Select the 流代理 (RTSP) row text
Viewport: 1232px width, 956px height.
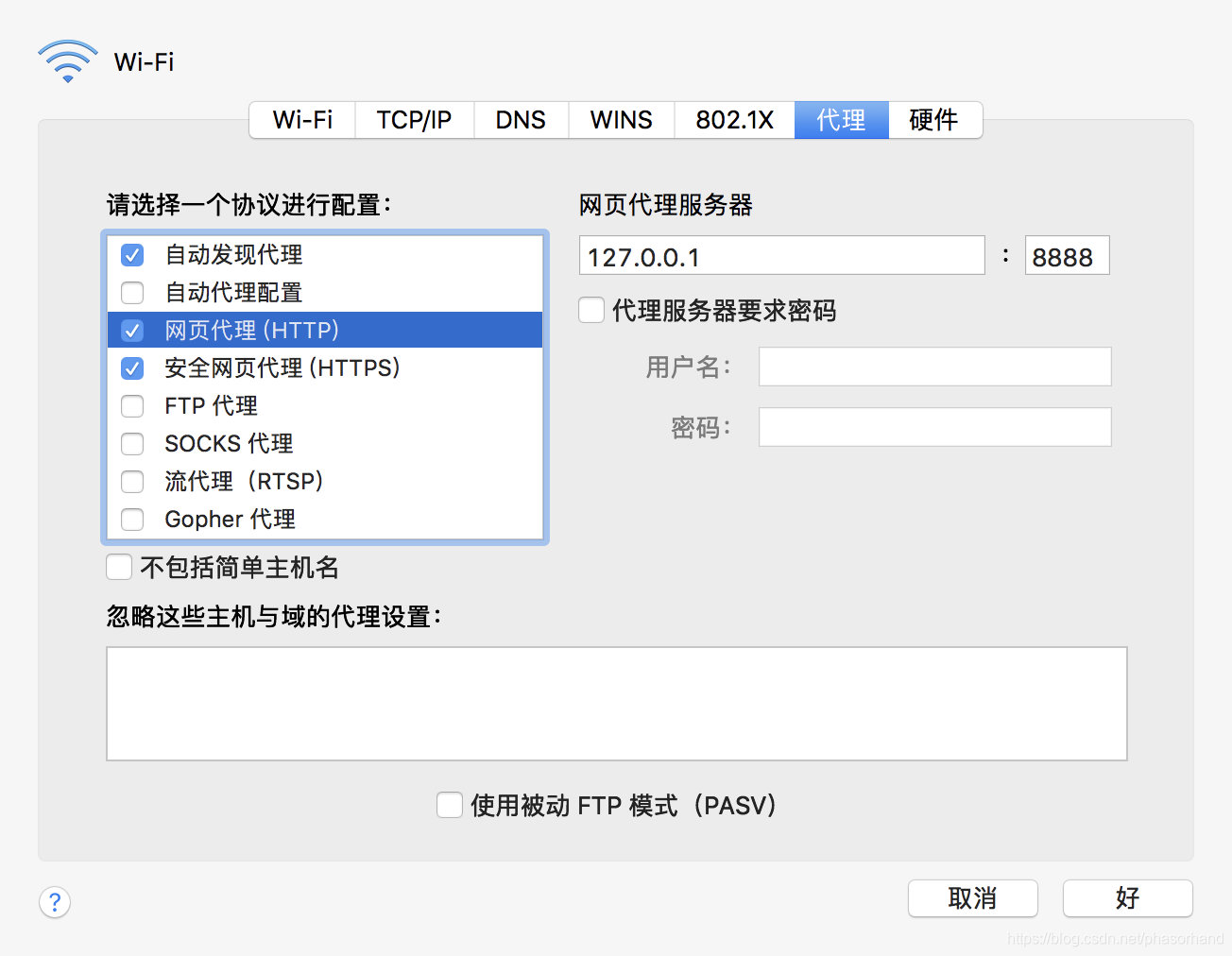pos(245,482)
